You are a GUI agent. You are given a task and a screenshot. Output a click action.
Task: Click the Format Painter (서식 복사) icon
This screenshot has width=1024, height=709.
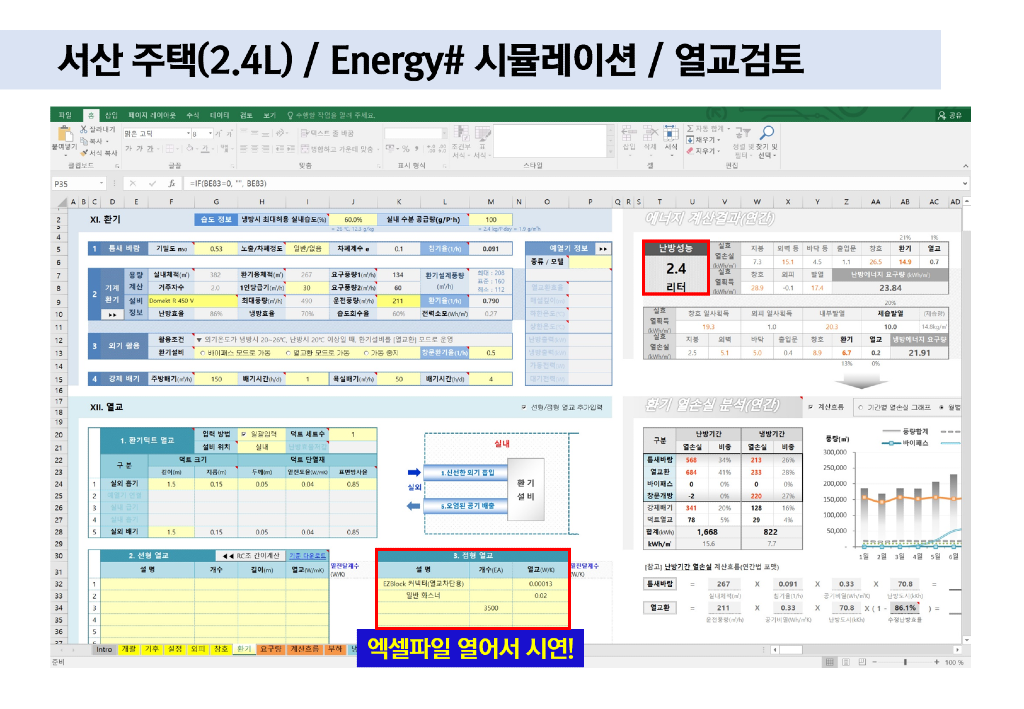[x=84, y=152]
